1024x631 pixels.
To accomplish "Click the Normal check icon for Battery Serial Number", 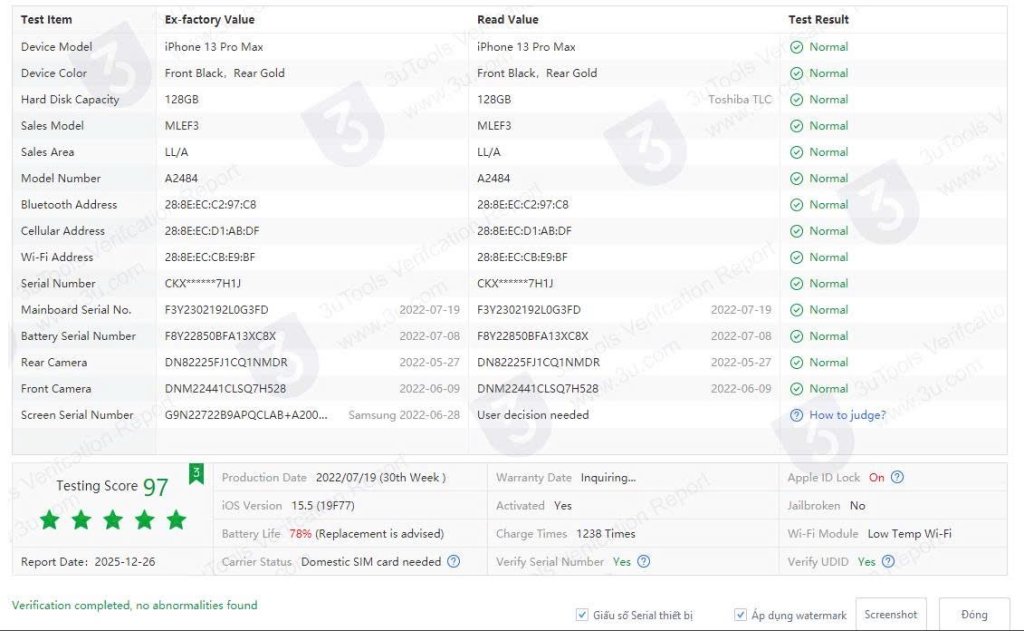I will (796, 336).
